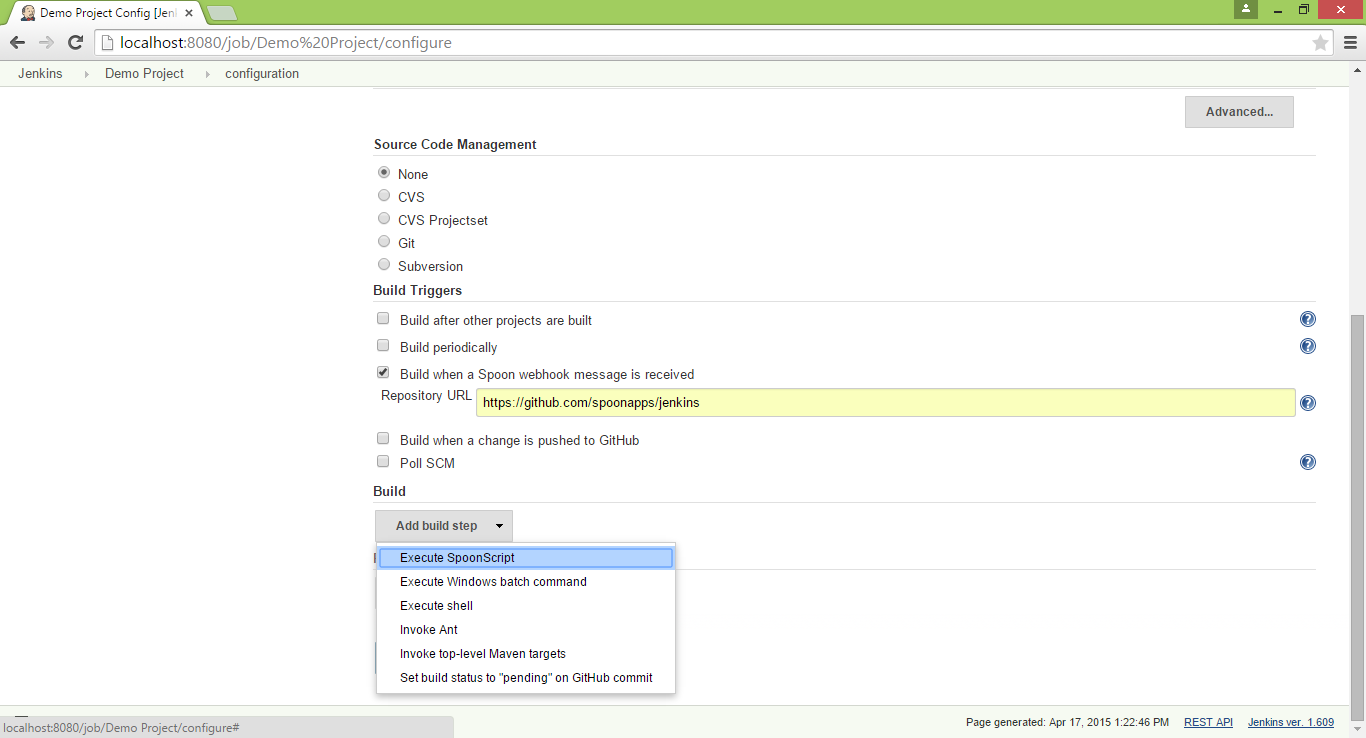
Task: Open the Chrome user profile button
Action: (x=1245, y=9)
